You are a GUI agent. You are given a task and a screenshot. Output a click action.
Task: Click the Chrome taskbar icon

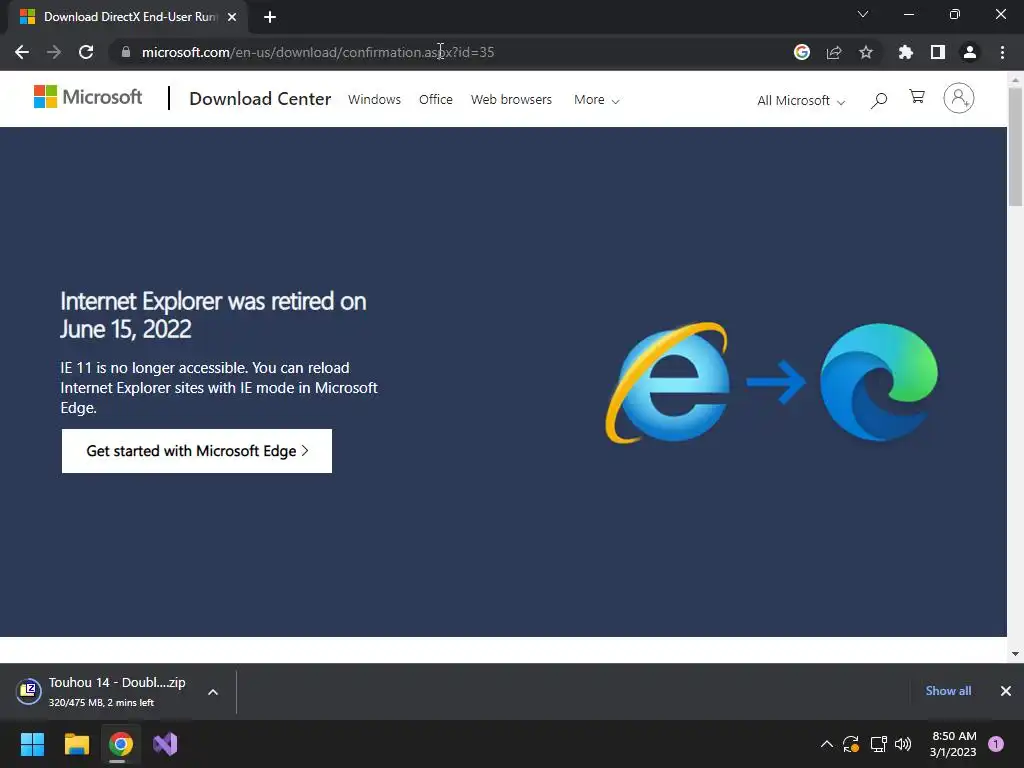pyautogui.click(x=120, y=744)
